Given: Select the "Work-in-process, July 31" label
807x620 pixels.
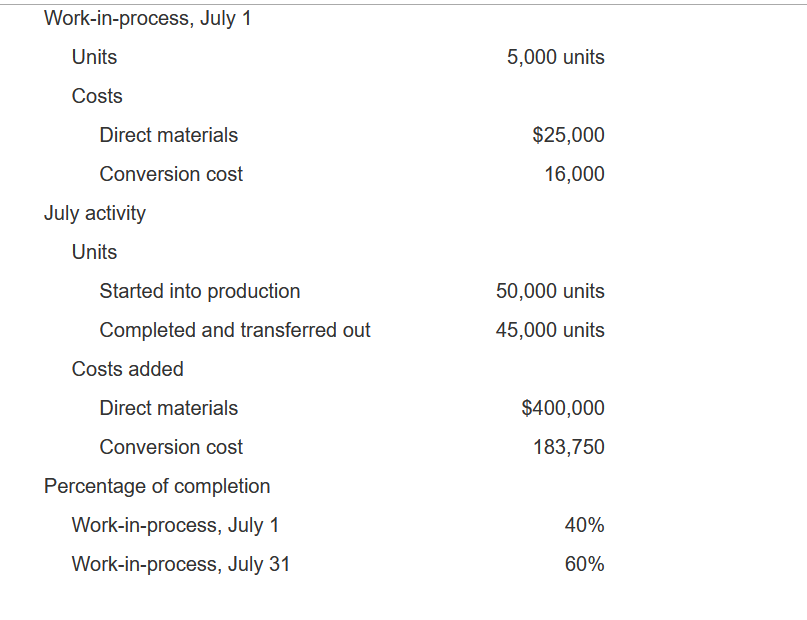Looking at the screenshot, I should click(x=181, y=564).
